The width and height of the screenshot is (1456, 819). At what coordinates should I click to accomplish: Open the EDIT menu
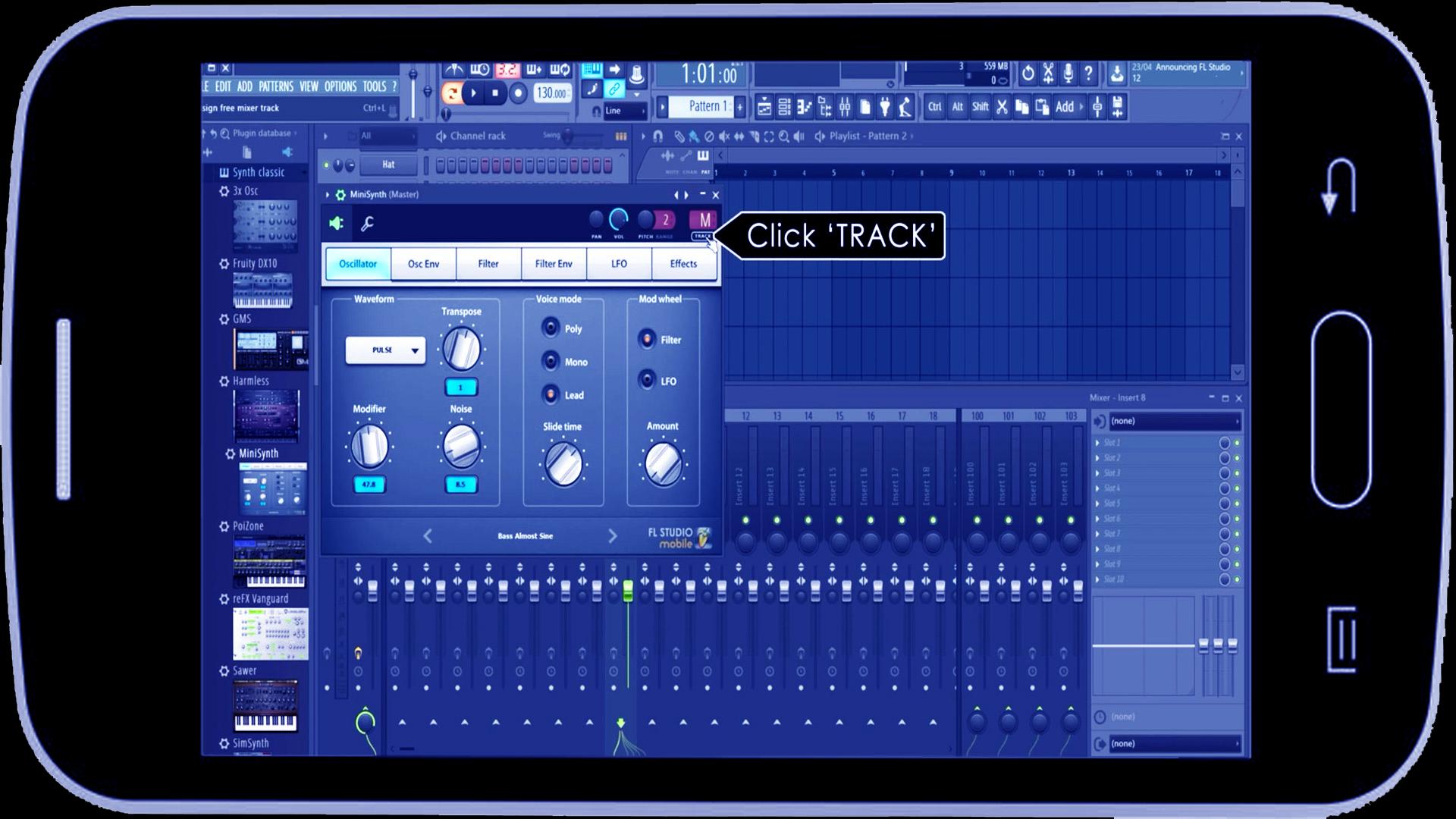pos(222,86)
